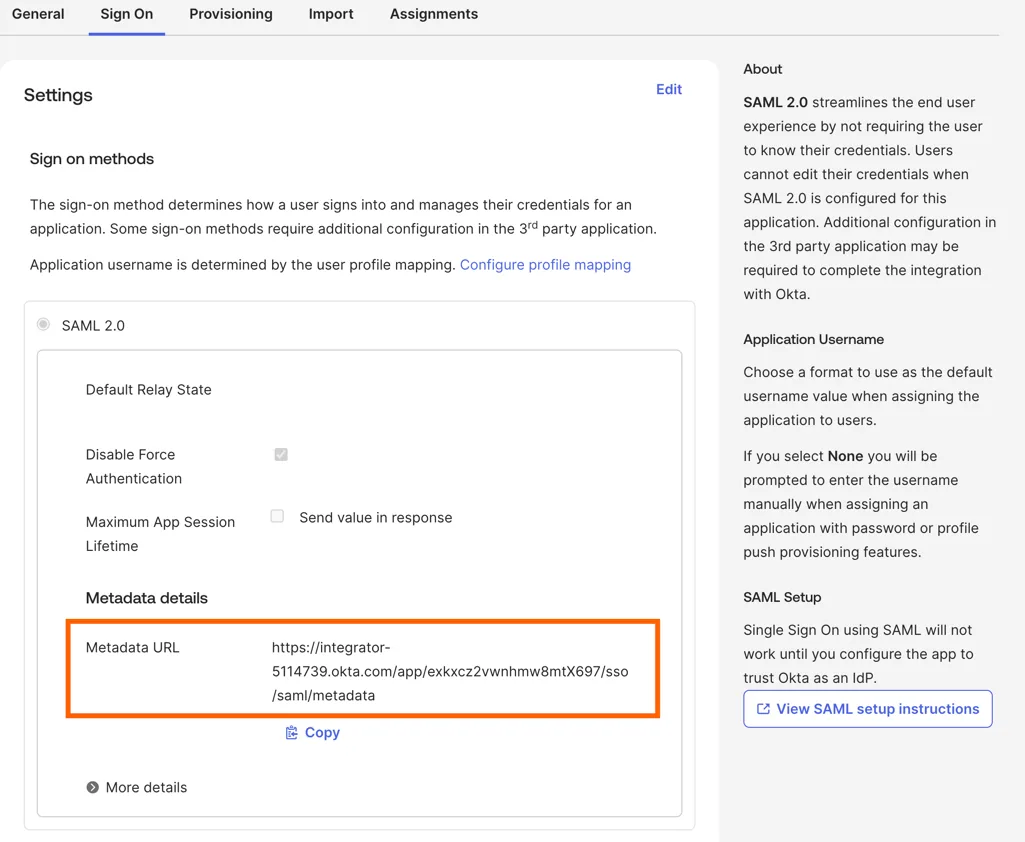Toggle Disable Force Authentication checkbox
This screenshot has height=842, width=1025.
point(281,454)
